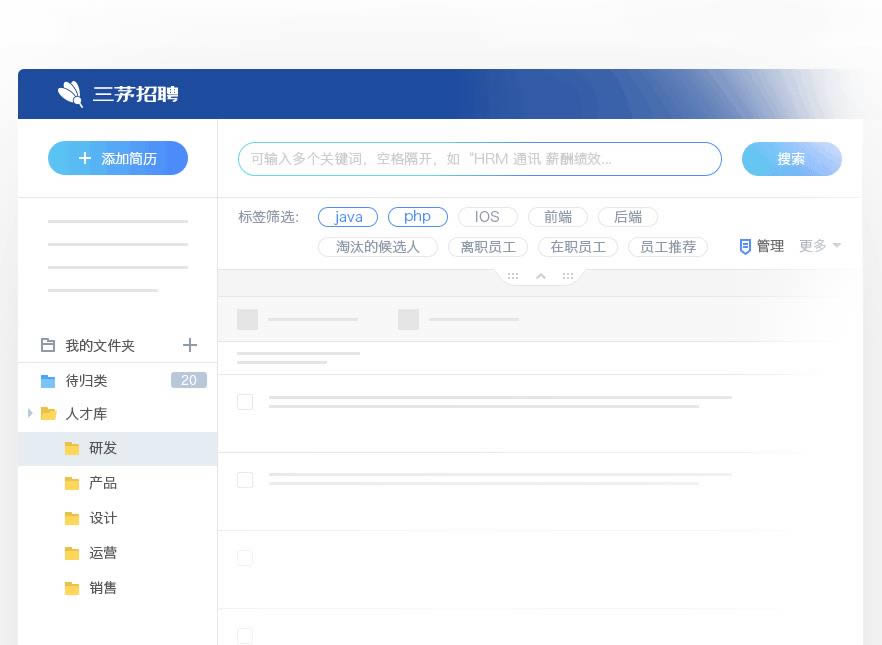882x645 pixels.
Task: Open the 运营 folder
Action: pos(103,553)
